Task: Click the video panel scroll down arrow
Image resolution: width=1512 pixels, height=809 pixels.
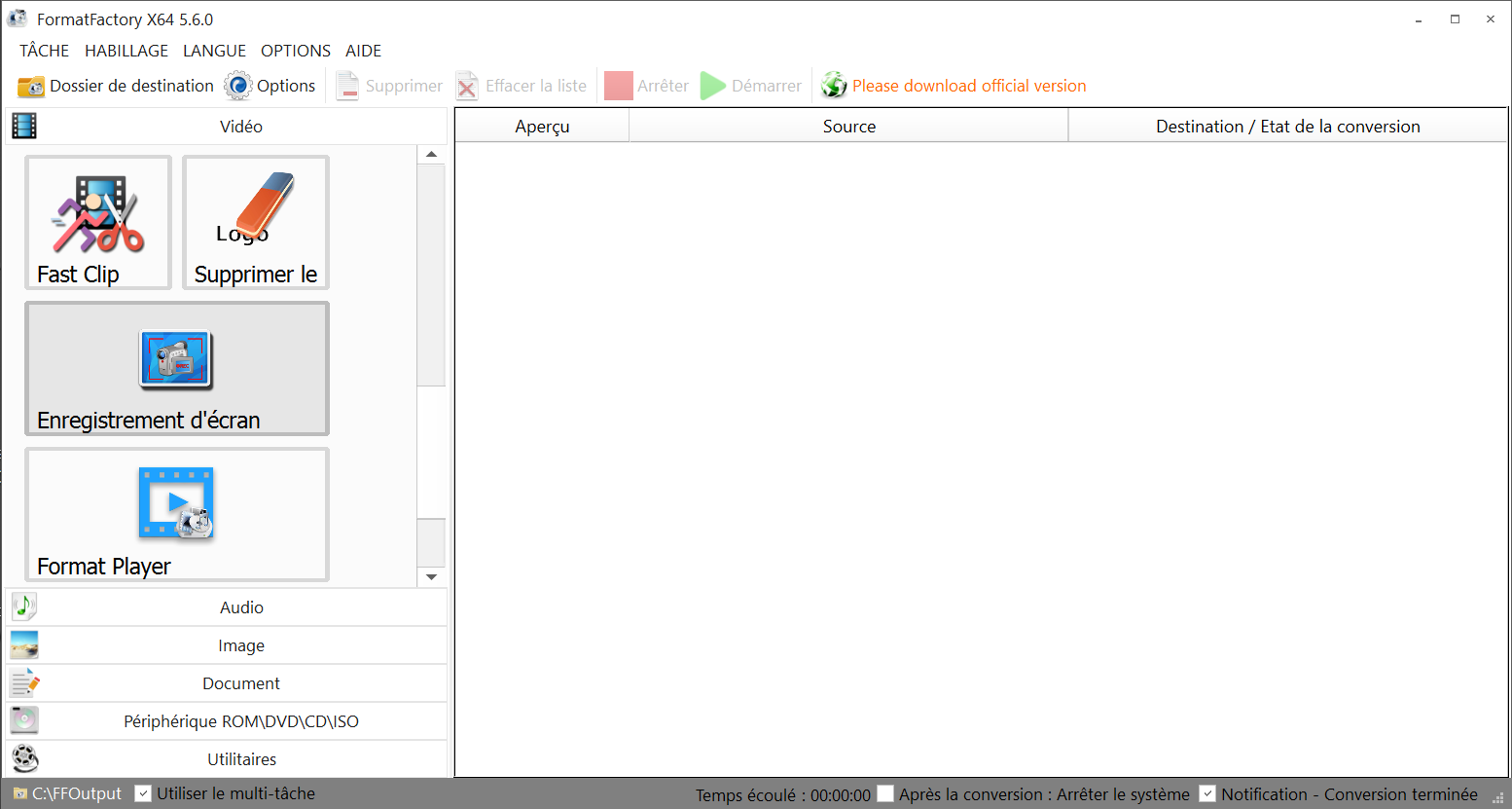Action: point(431,577)
